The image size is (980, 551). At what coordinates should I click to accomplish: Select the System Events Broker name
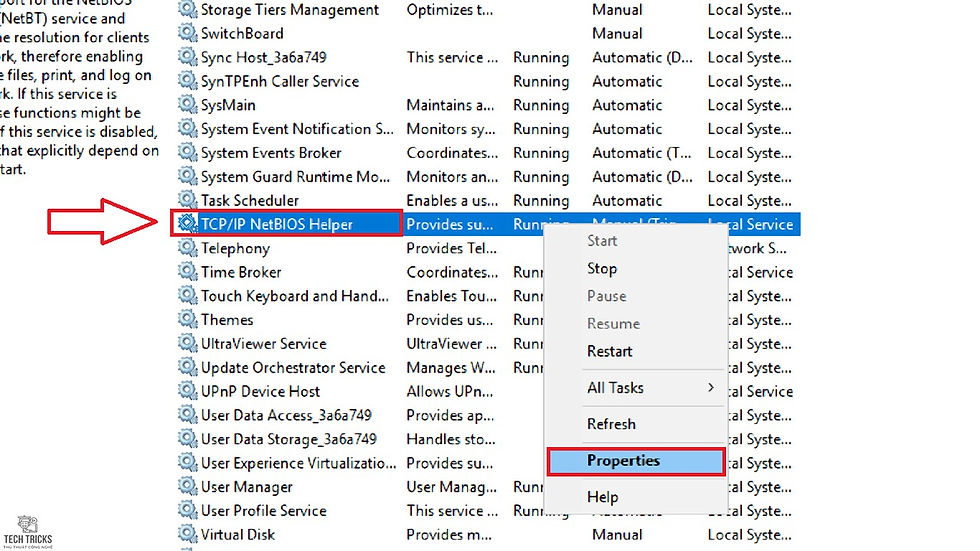[271, 152]
